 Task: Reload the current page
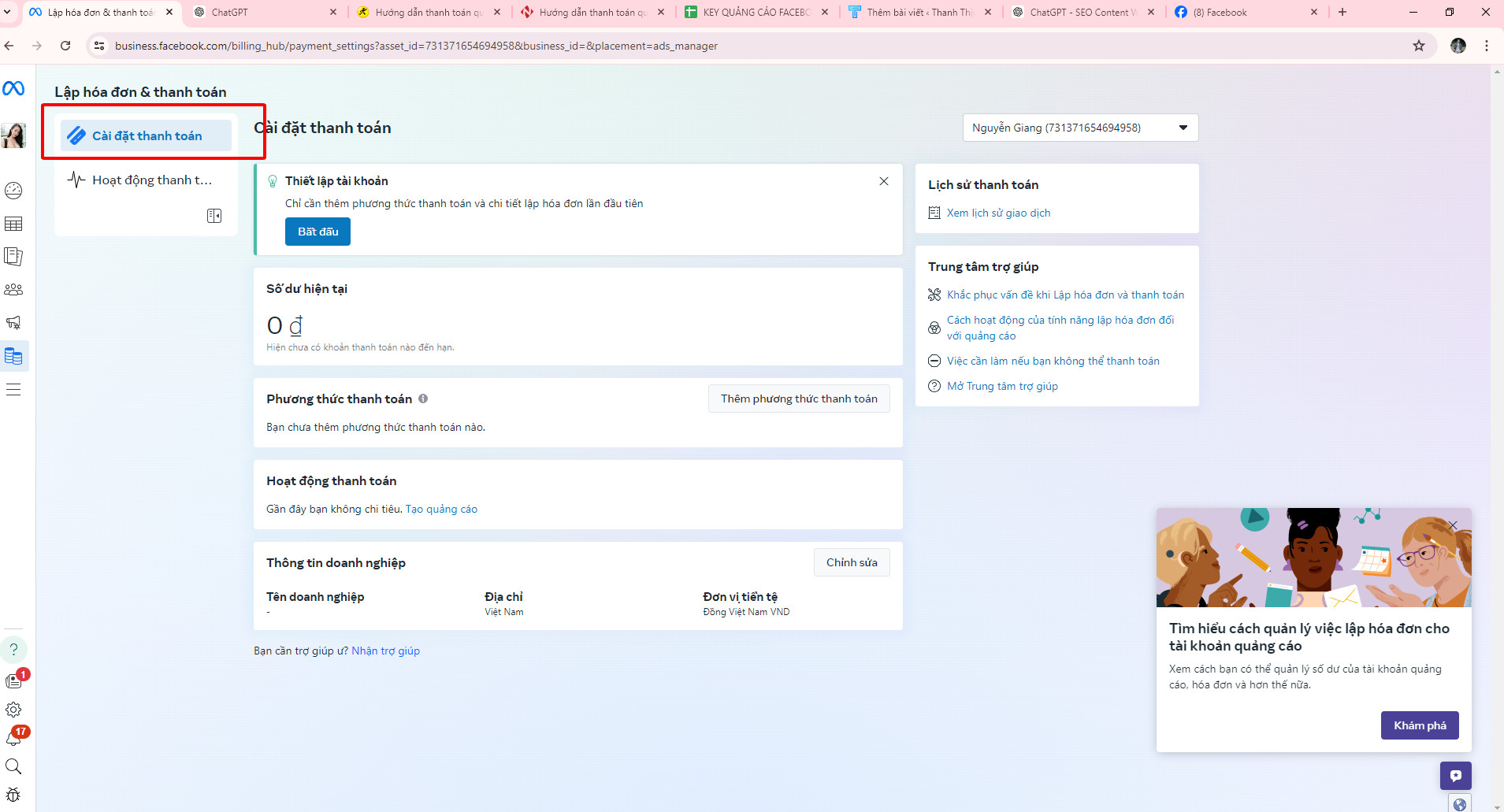[x=65, y=46]
